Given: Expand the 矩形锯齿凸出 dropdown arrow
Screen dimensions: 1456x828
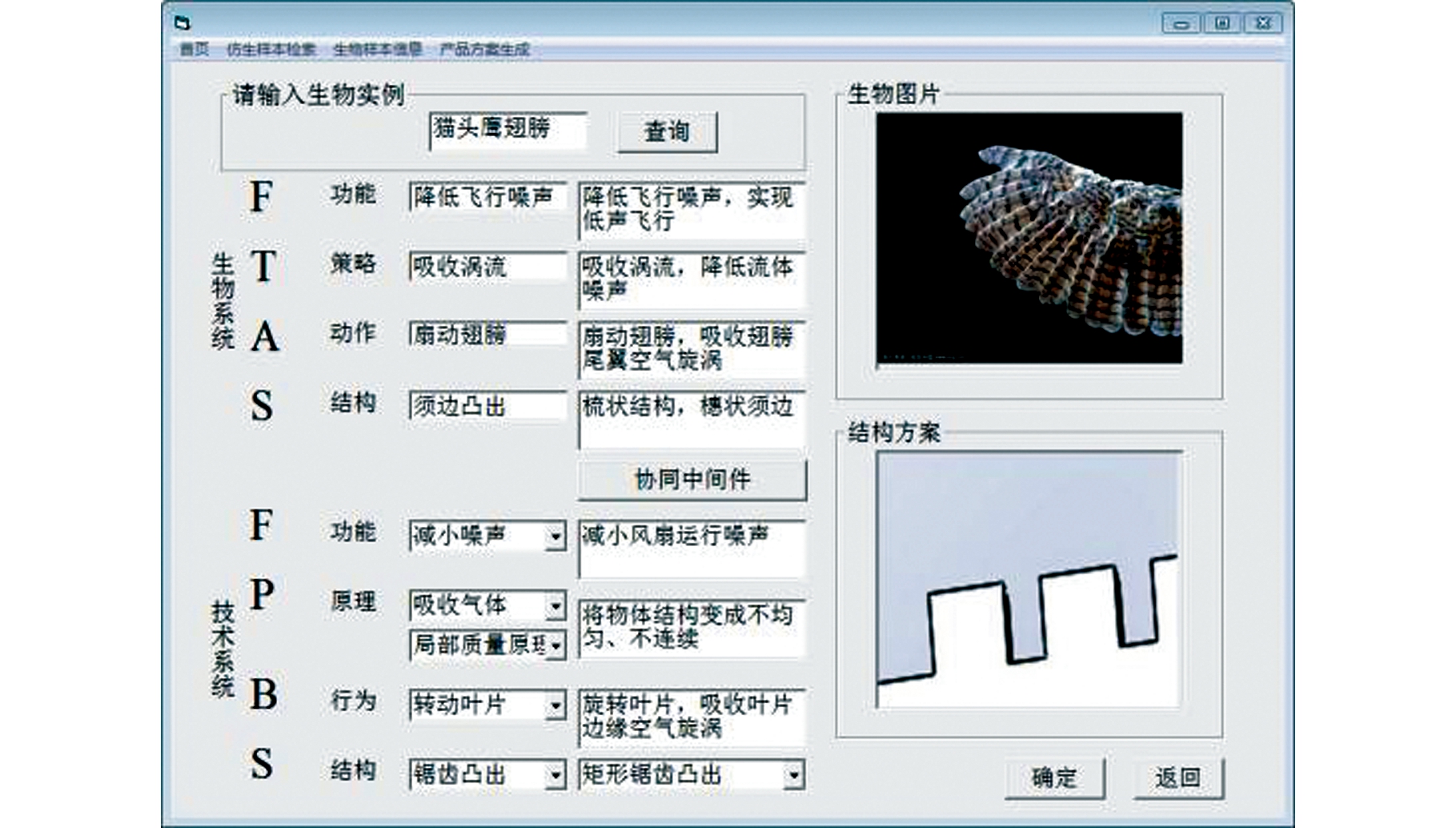Looking at the screenshot, I should [793, 774].
